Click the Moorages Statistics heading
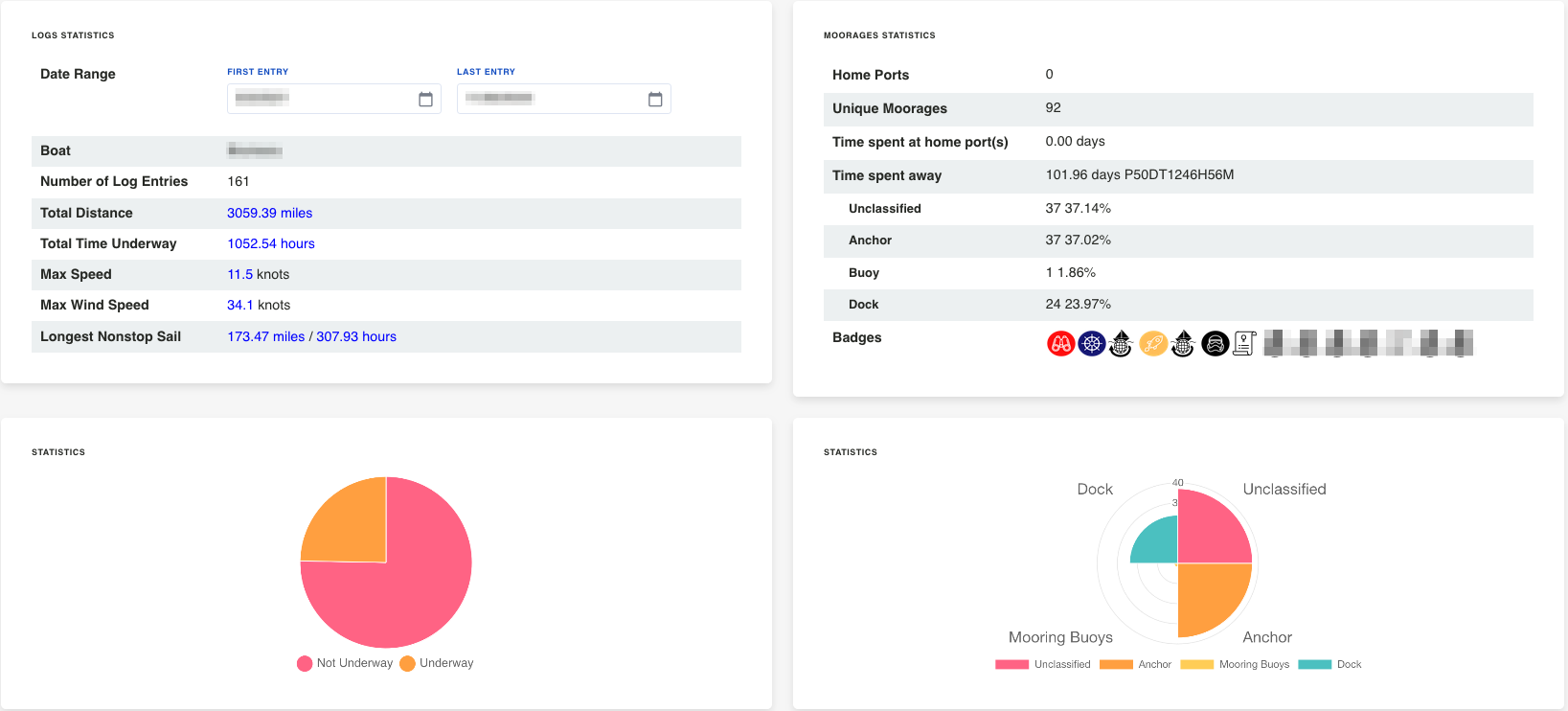 pos(879,35)
